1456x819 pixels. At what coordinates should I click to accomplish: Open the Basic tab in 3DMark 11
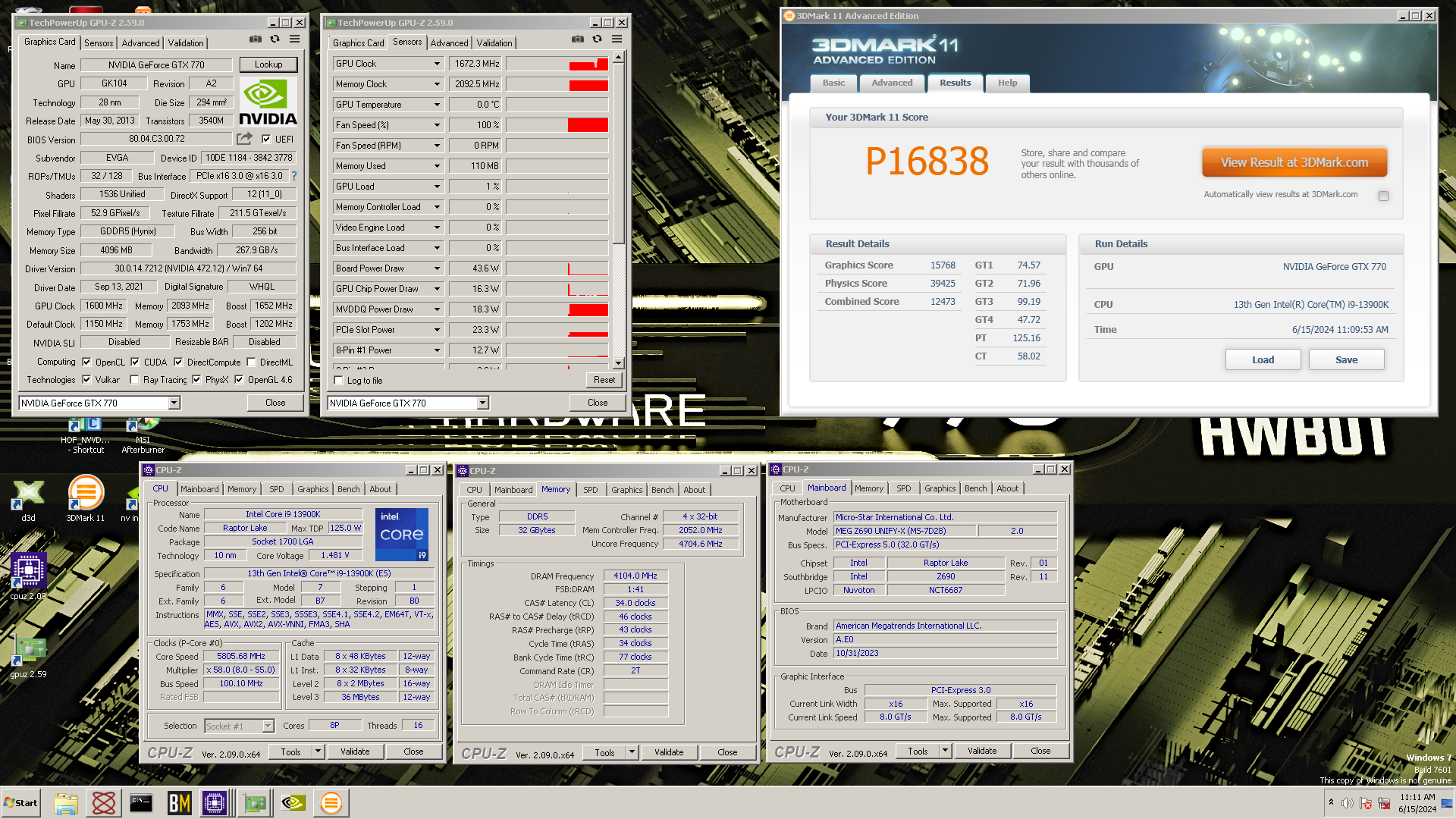[x=833, y=83]
